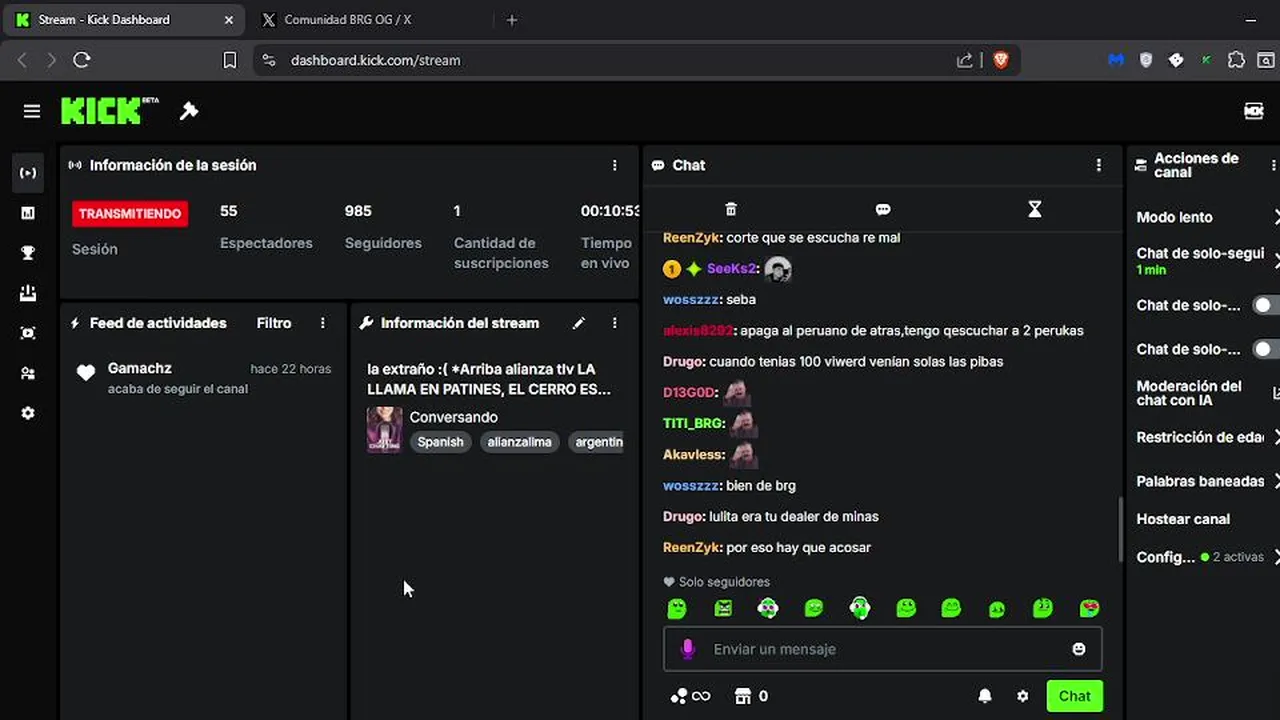Click the alianzalima tag
1280x720 pixels.
pos(519,442)
